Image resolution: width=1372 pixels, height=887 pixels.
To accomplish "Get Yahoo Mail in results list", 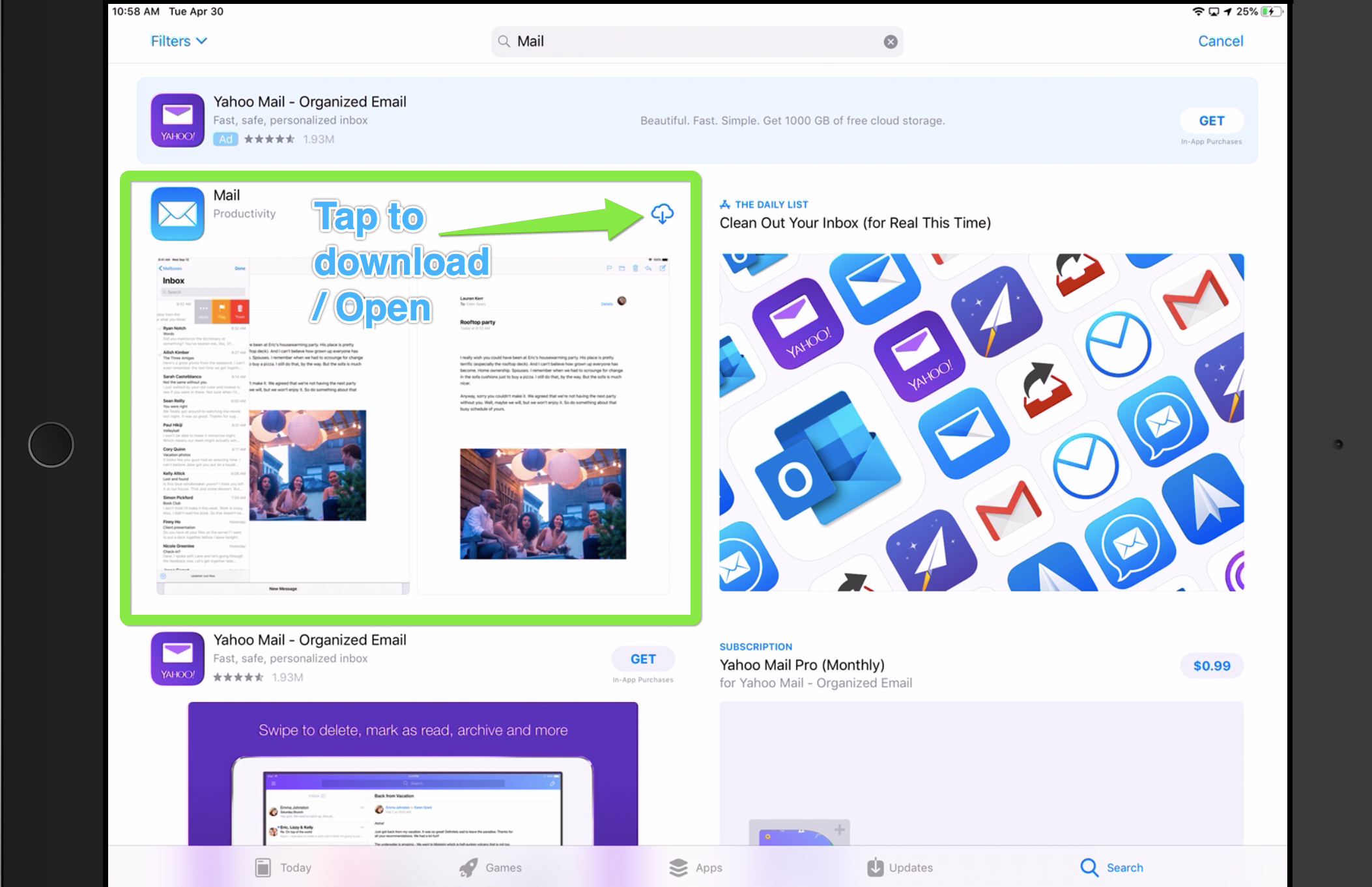I will pyautogui.click(x=642, y=659).
